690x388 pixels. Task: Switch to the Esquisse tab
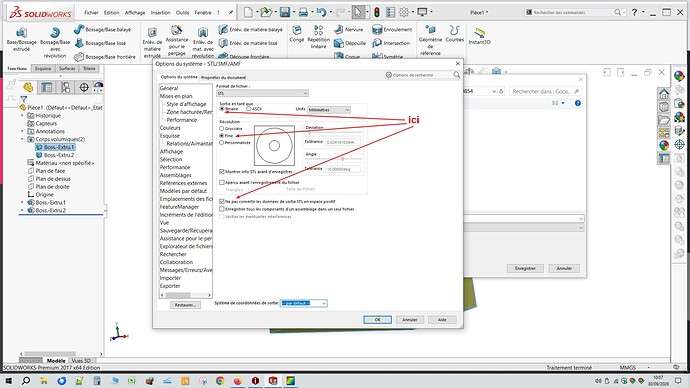(x=43, y=69)
